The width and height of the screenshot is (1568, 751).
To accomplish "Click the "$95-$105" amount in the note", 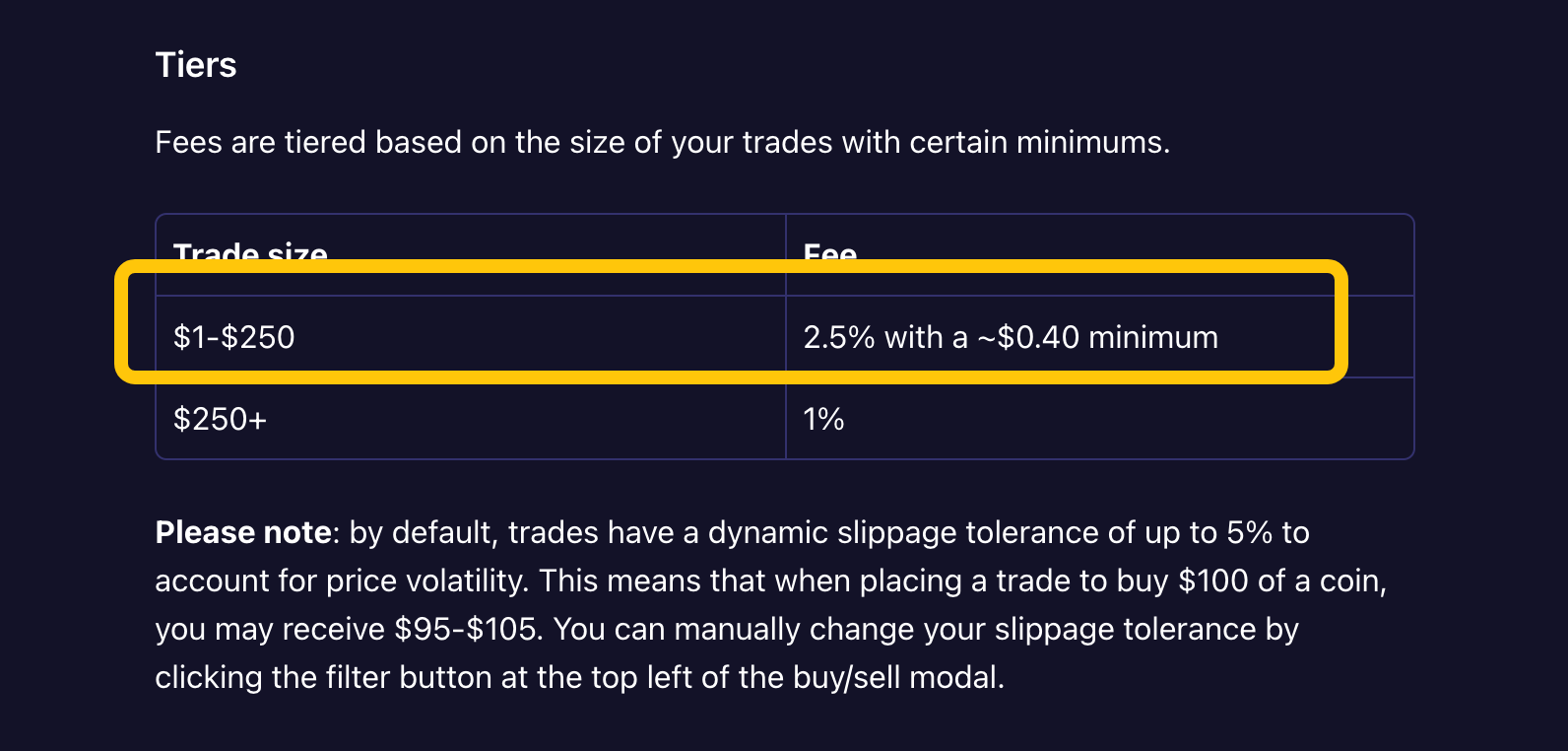I will click(x=467, y=630).
